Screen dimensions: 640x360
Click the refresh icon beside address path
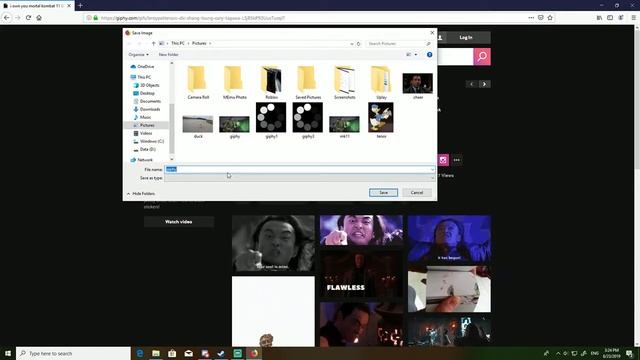point(359,44)
